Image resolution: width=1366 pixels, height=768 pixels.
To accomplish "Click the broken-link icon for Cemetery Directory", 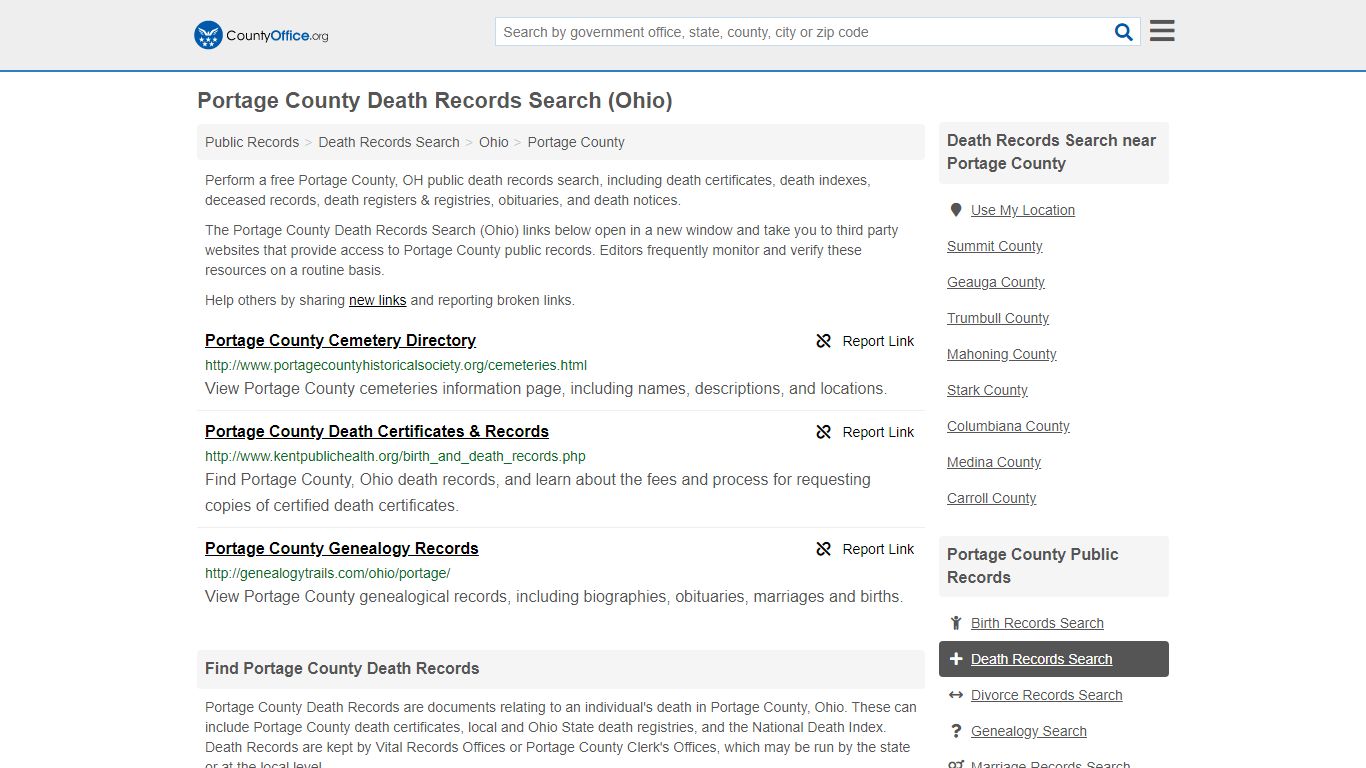I will point(824,341).
